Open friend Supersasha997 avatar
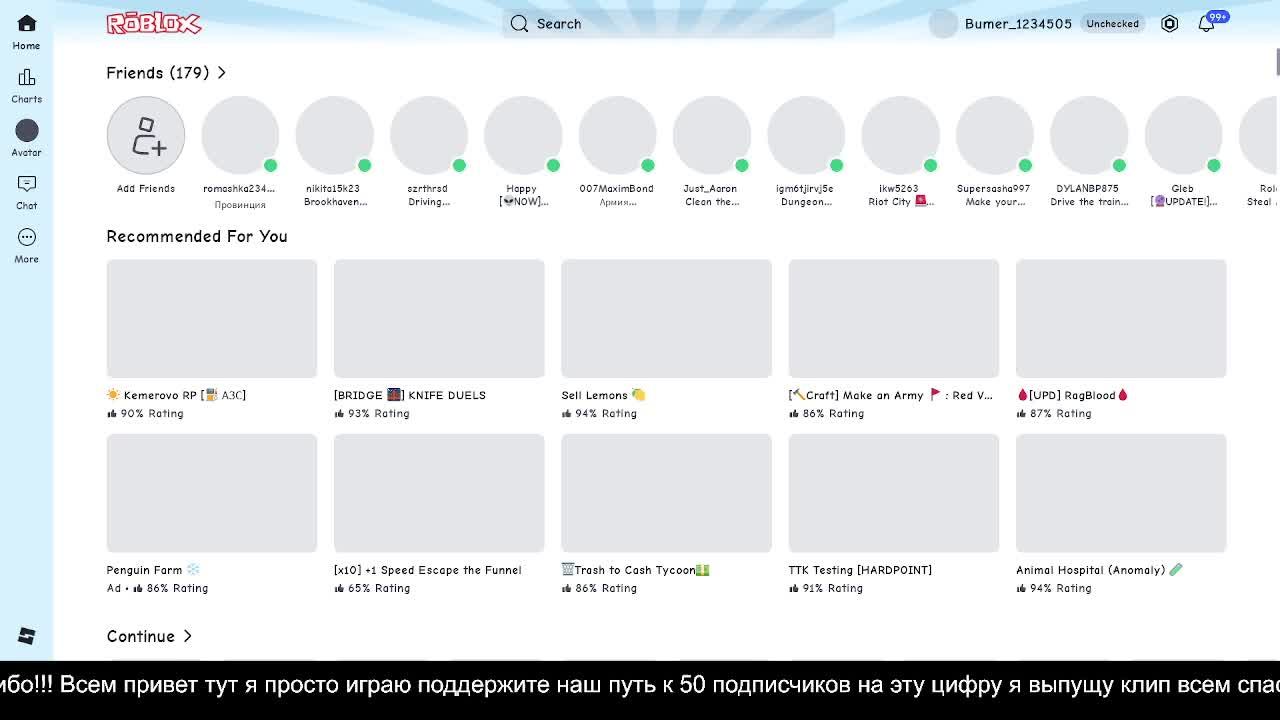1280x720 pixels. 995,136
